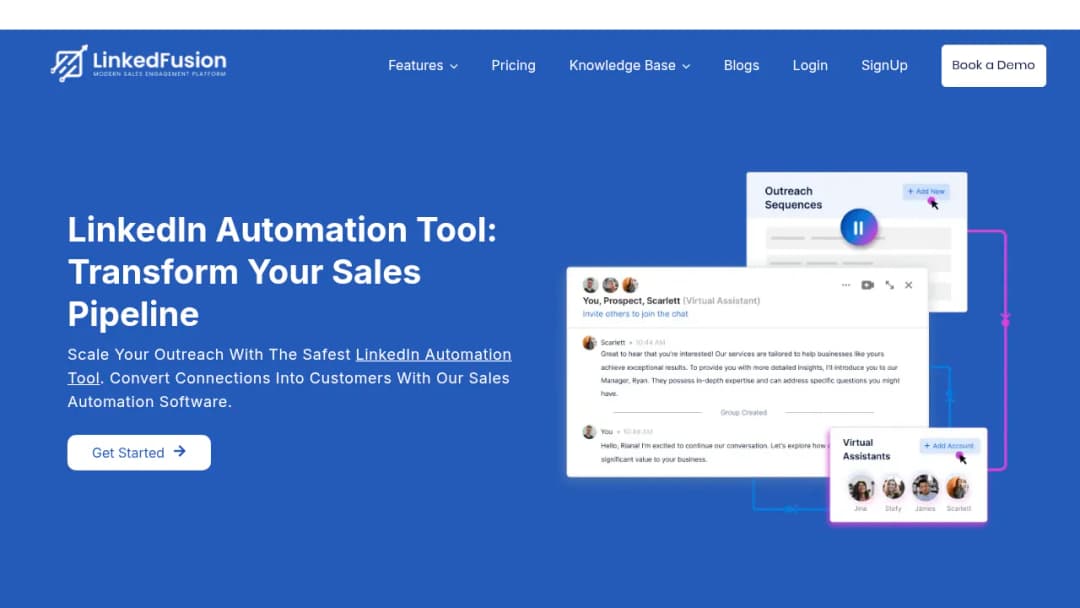Open the Blogs page
This screenshot has height=608, width=1080.
(x=741, y=65)
